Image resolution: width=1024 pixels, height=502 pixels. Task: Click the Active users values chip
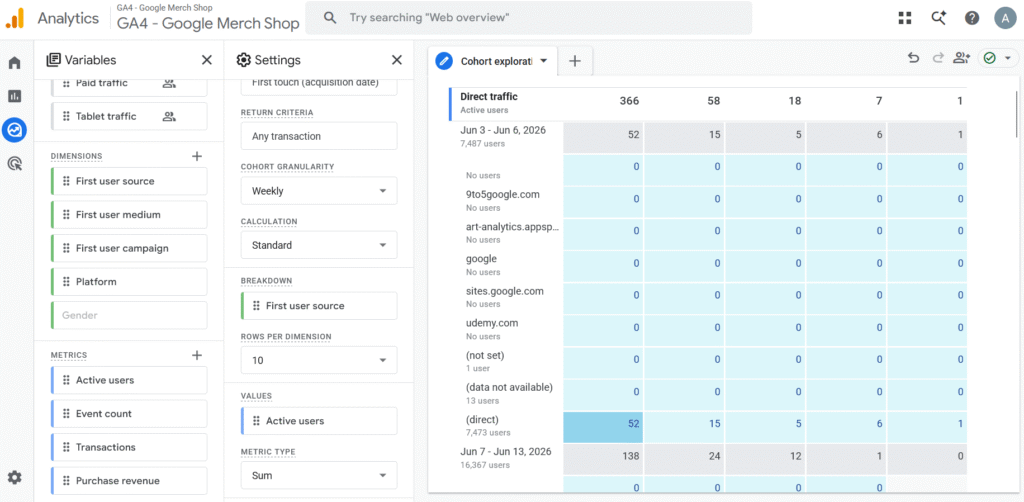(319, 421)
